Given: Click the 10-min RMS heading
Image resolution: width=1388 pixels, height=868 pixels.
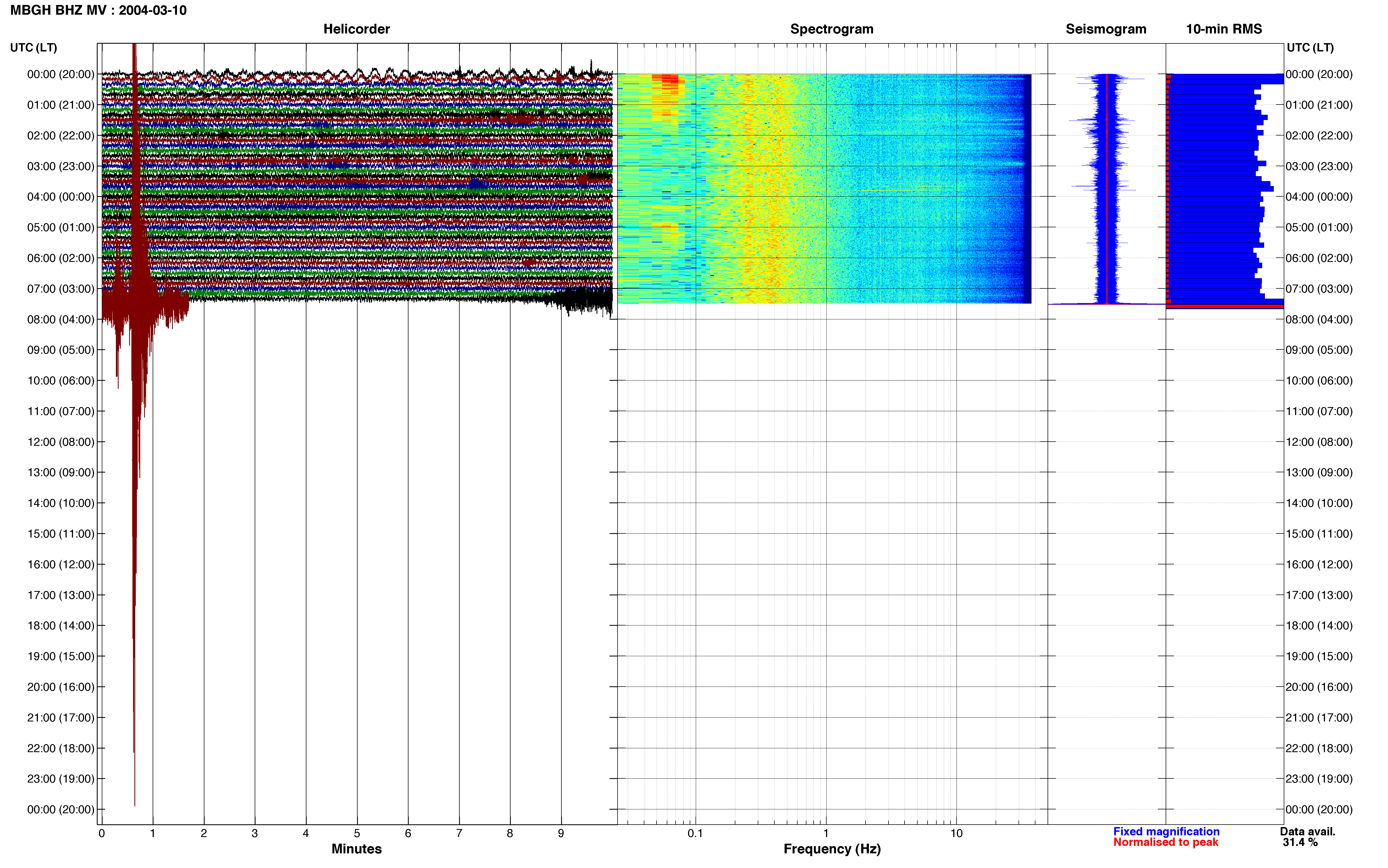Looking at the screenshot, I should pyautogui.click(x=1224, y=29).
